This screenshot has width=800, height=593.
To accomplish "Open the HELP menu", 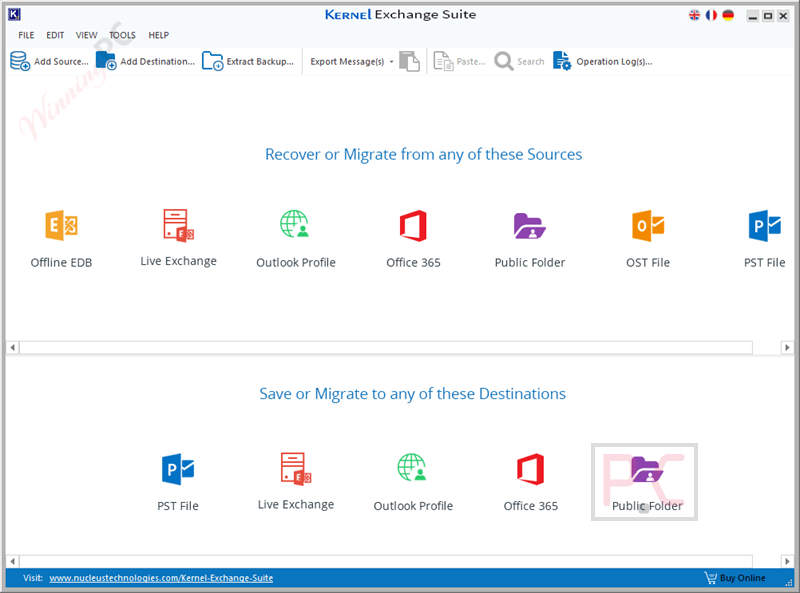I will pyautogui.click(x=159, y=35).
